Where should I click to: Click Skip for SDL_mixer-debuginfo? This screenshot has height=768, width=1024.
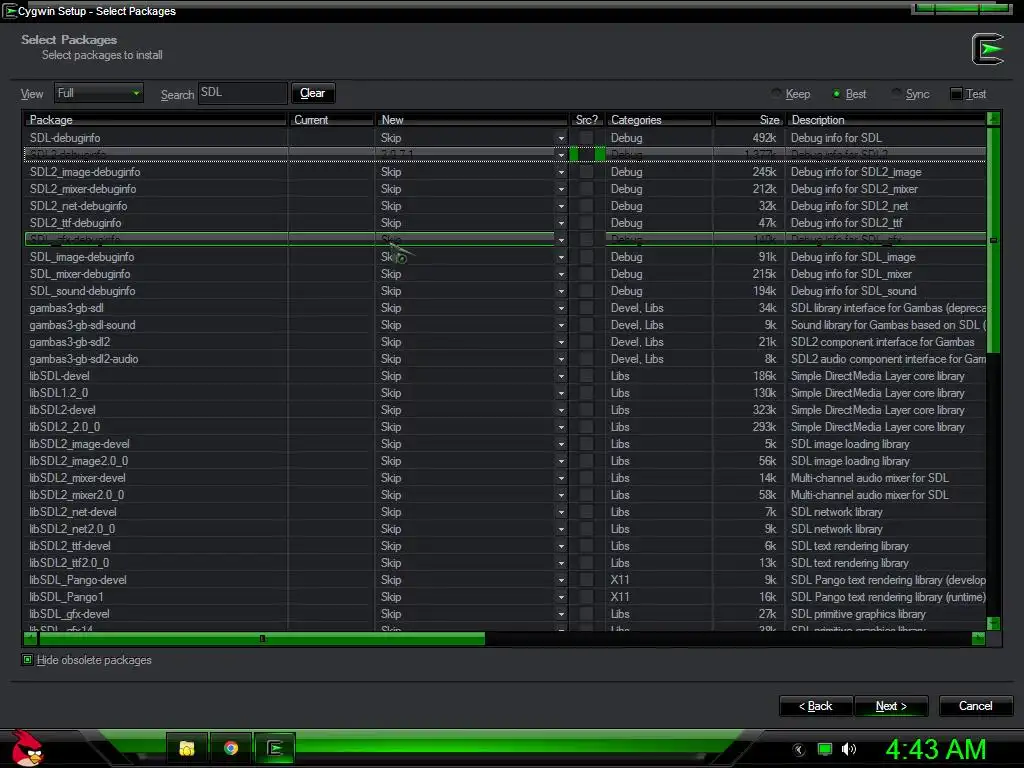391,274
